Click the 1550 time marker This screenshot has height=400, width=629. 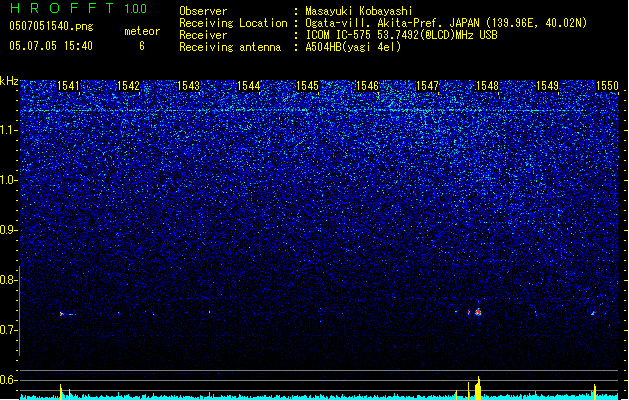pyautogui.click(x=607, y=86)
